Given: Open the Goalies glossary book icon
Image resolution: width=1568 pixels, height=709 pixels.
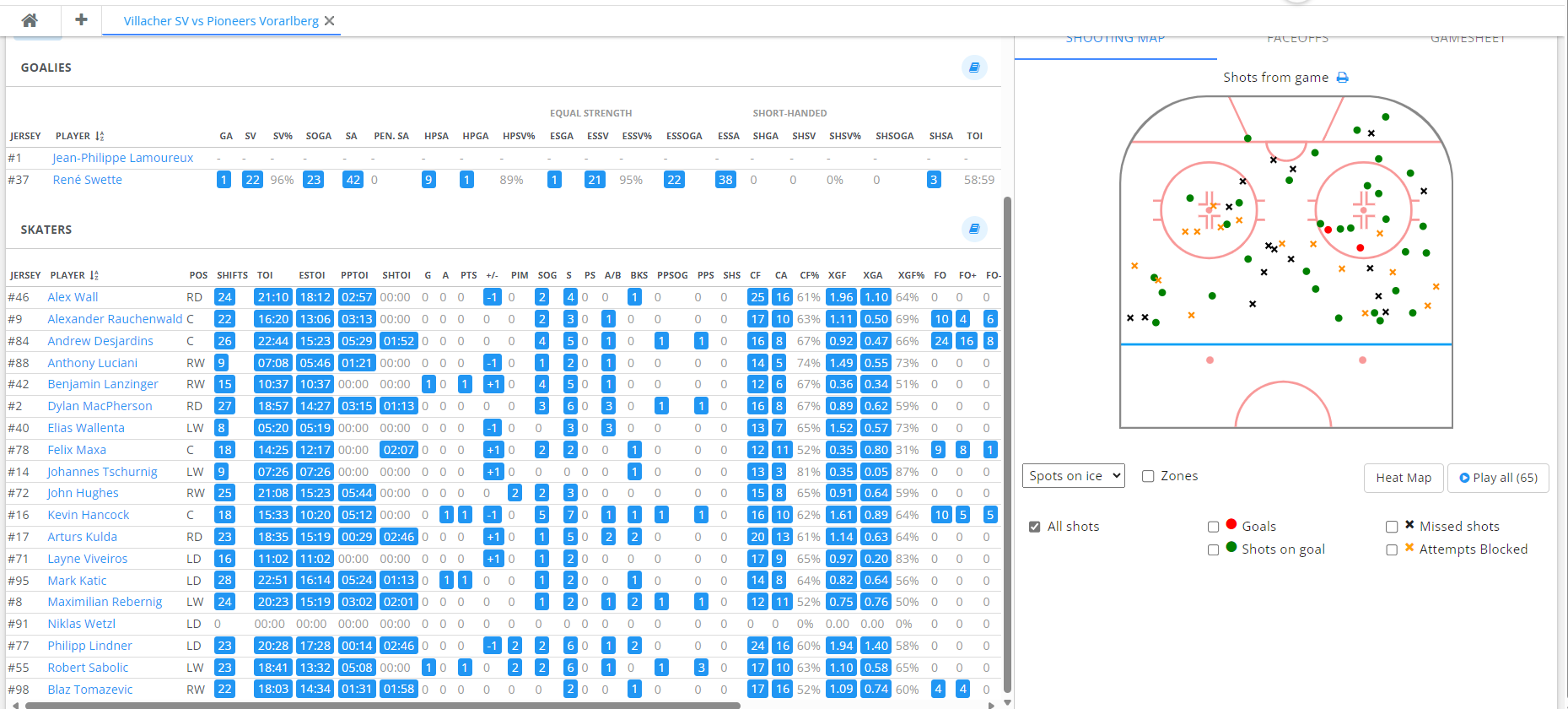Looking at the screenshot, I should [974, 68].
